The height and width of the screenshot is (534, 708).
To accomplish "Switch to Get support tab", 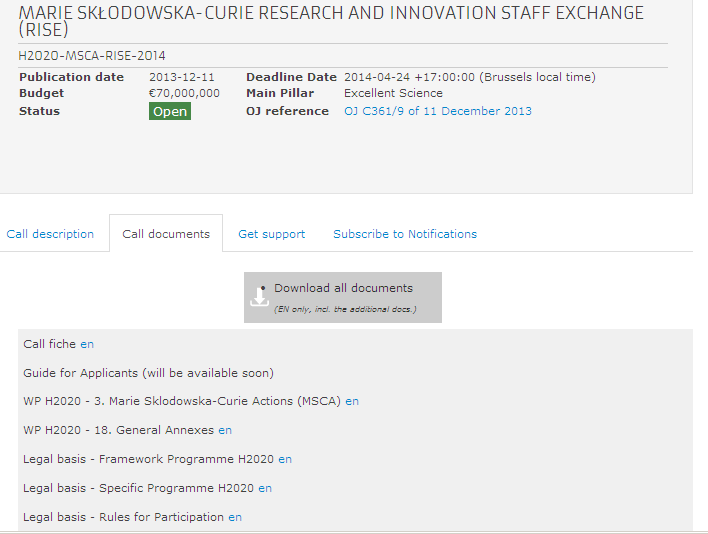I will click(272, 234).
